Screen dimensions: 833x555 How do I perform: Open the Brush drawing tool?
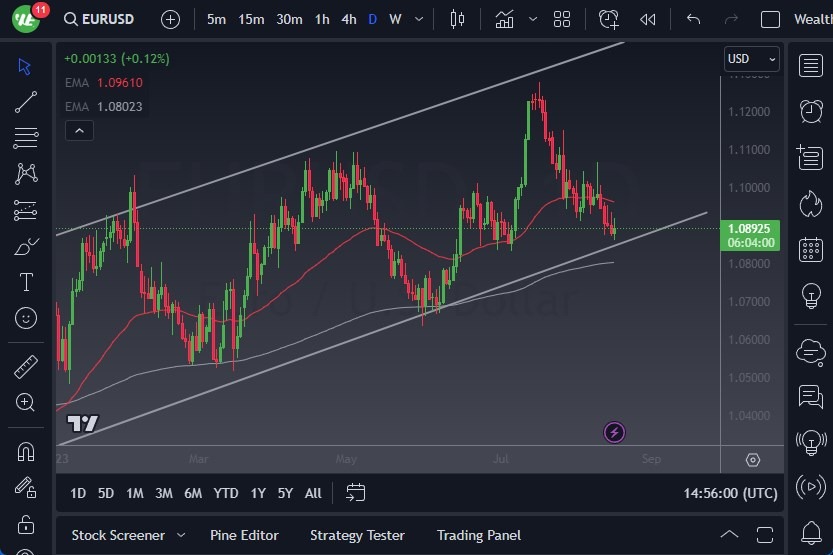pyautogui.click(x=26, y=246)
